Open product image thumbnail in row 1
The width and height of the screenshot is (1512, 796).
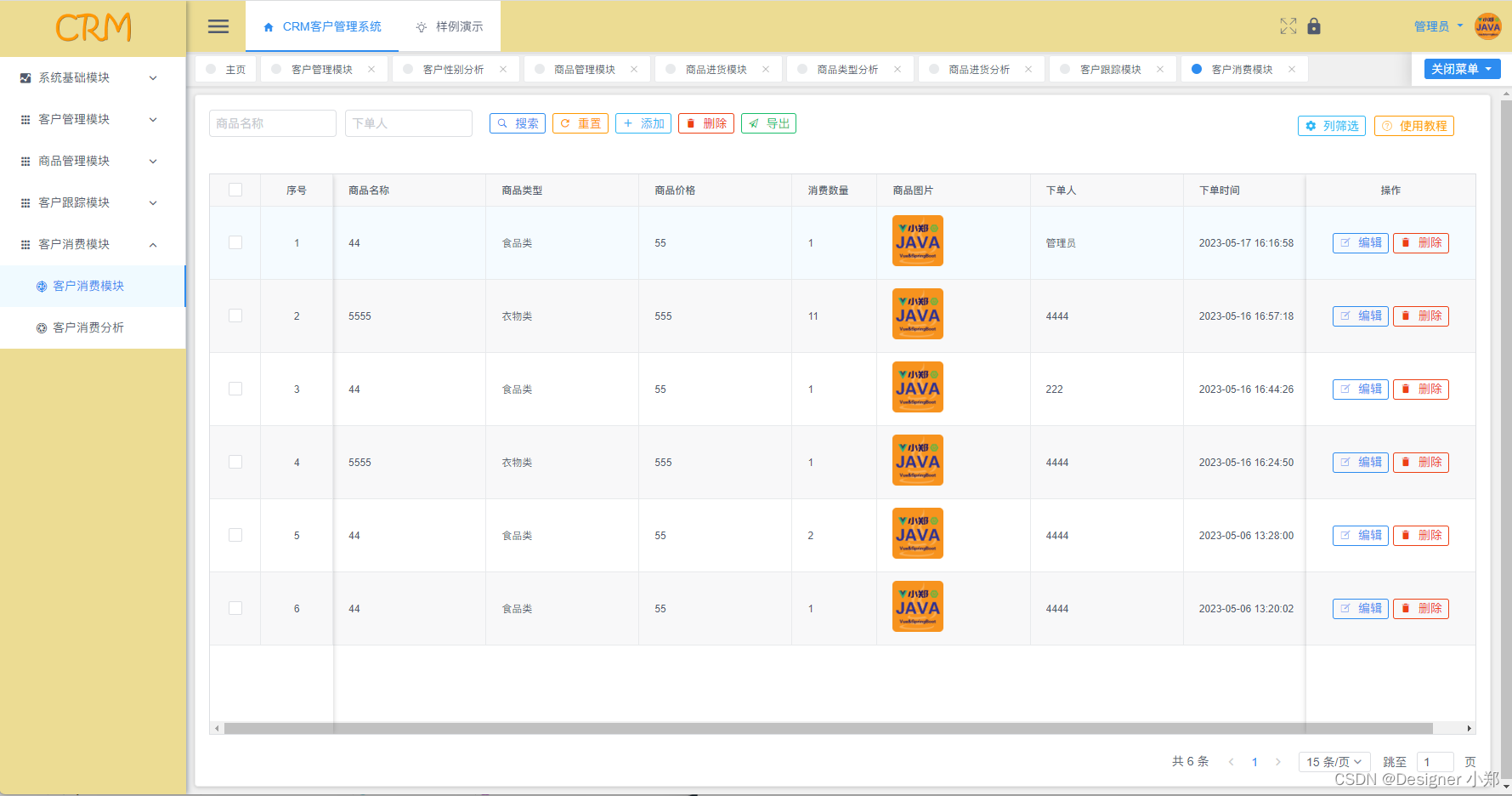[x=918, y=241]
